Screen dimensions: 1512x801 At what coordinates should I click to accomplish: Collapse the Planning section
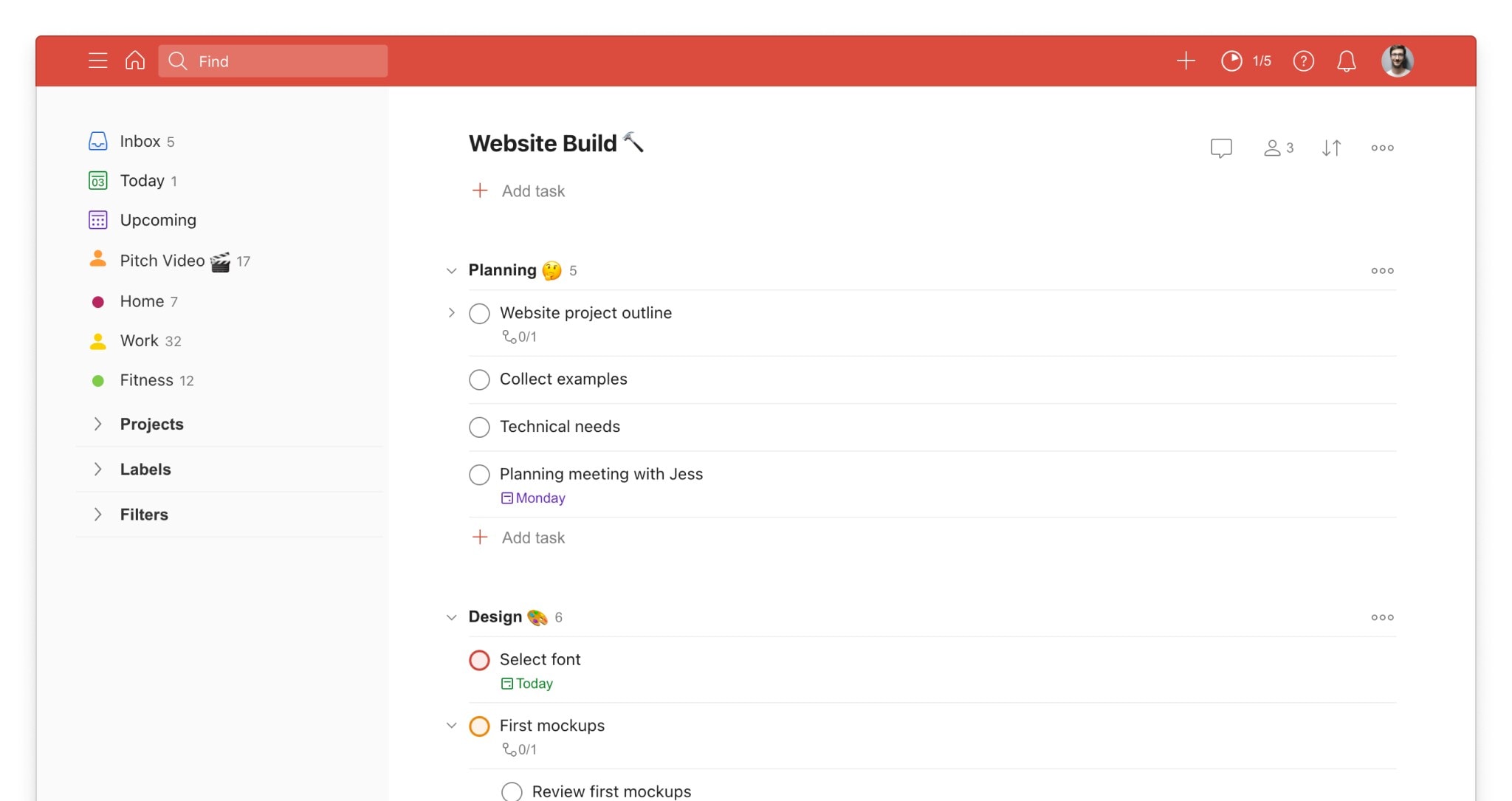[451, 271]
